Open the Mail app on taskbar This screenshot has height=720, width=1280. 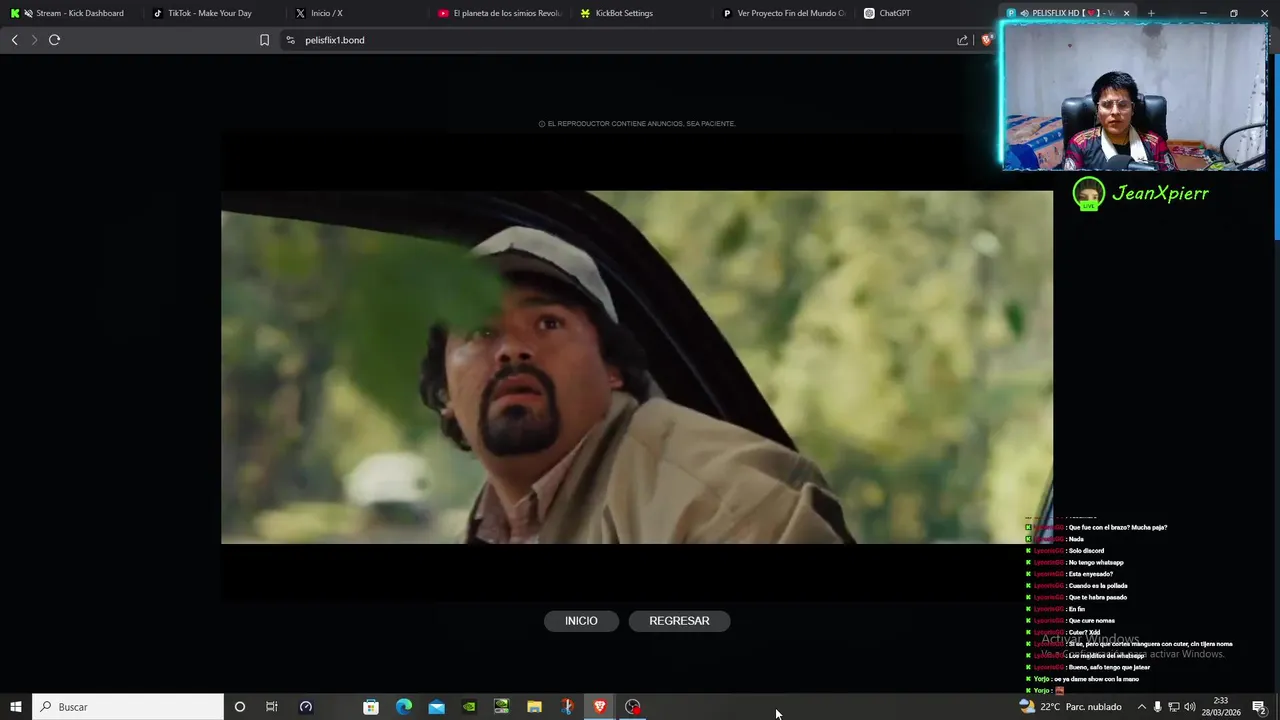437,707
